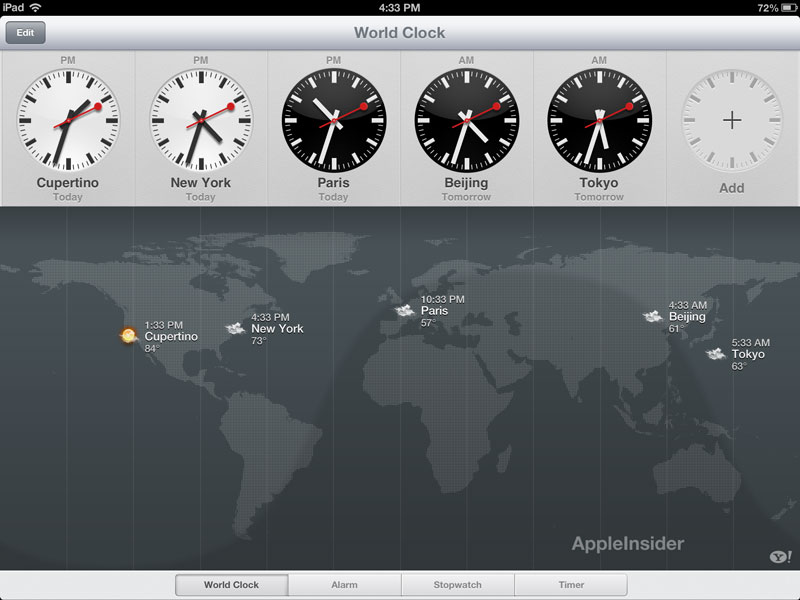The height and width of the screenshot is (600, 800).
Task: Click the Today label under Paris
Action: click(334, 197)
